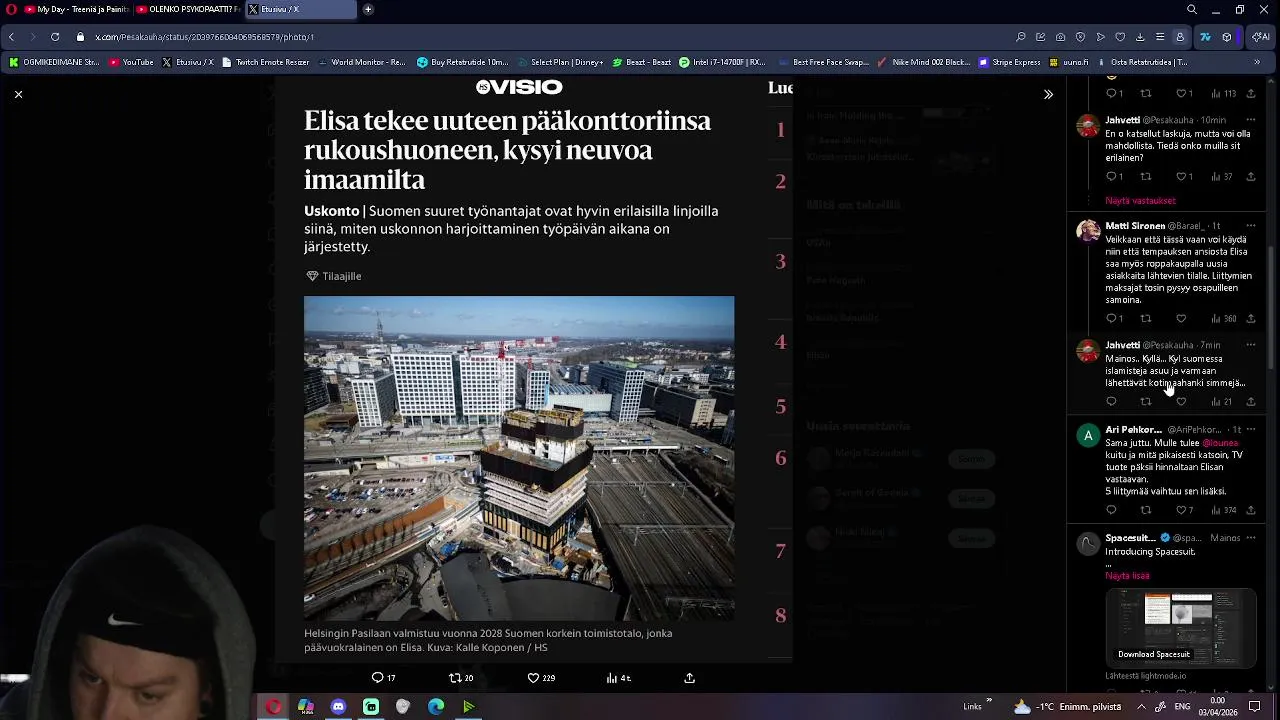Open more options on Matti Sironen's comment

(1250, 226)
